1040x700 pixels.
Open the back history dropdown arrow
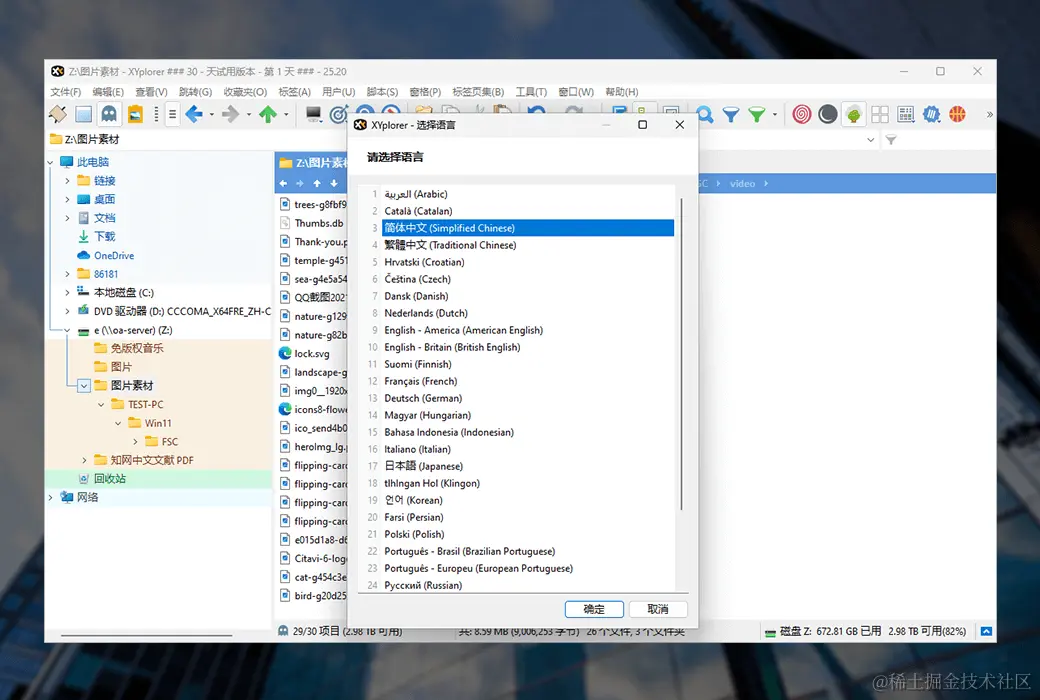[212, 115]
